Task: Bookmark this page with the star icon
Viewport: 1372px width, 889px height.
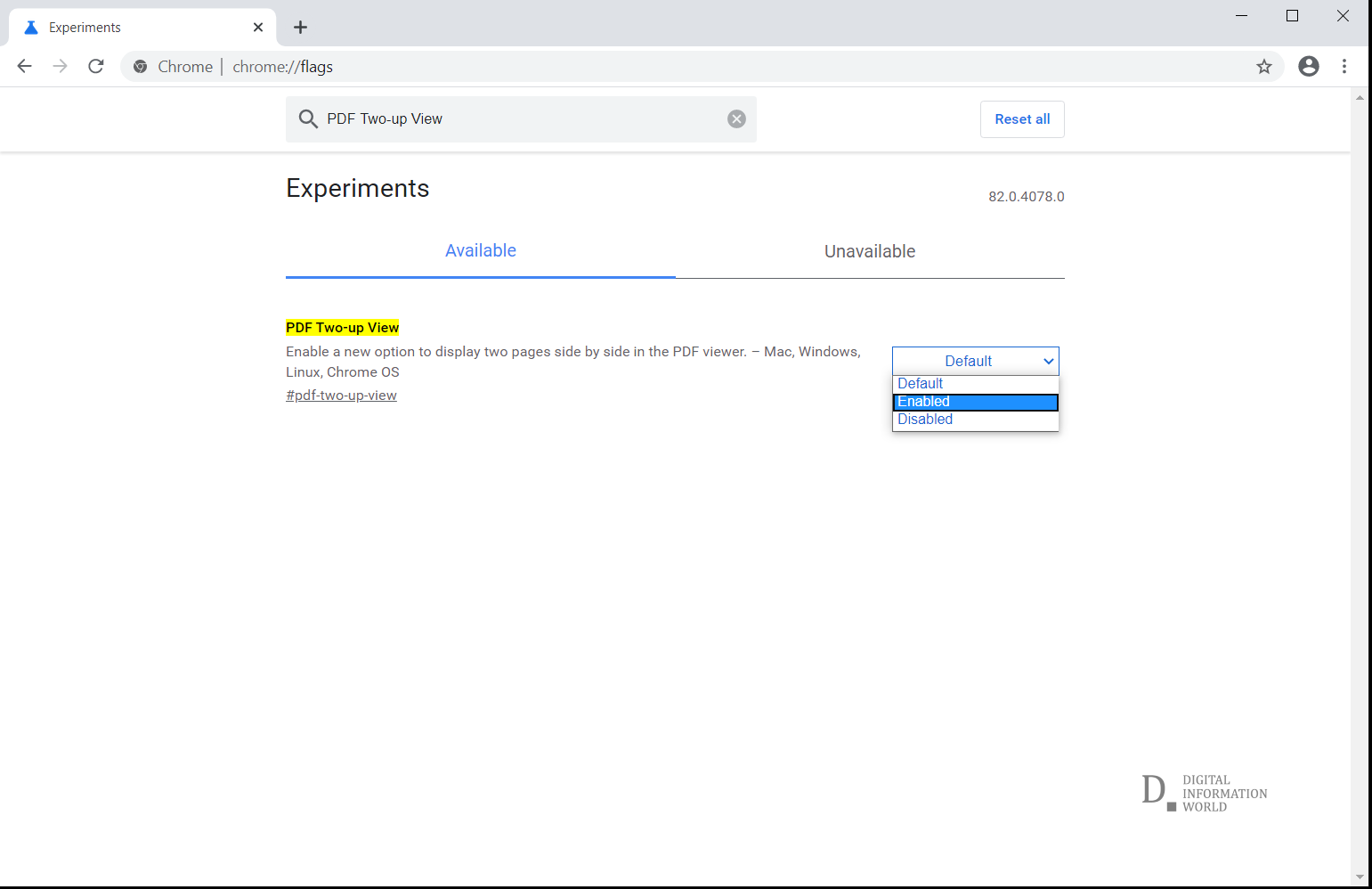Action: pos(1263,66)
